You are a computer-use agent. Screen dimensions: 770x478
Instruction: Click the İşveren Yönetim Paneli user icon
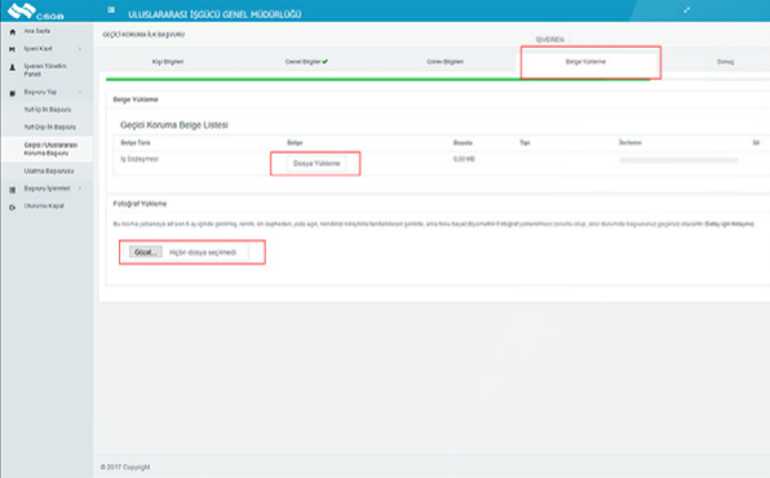(x=11, y=68)
